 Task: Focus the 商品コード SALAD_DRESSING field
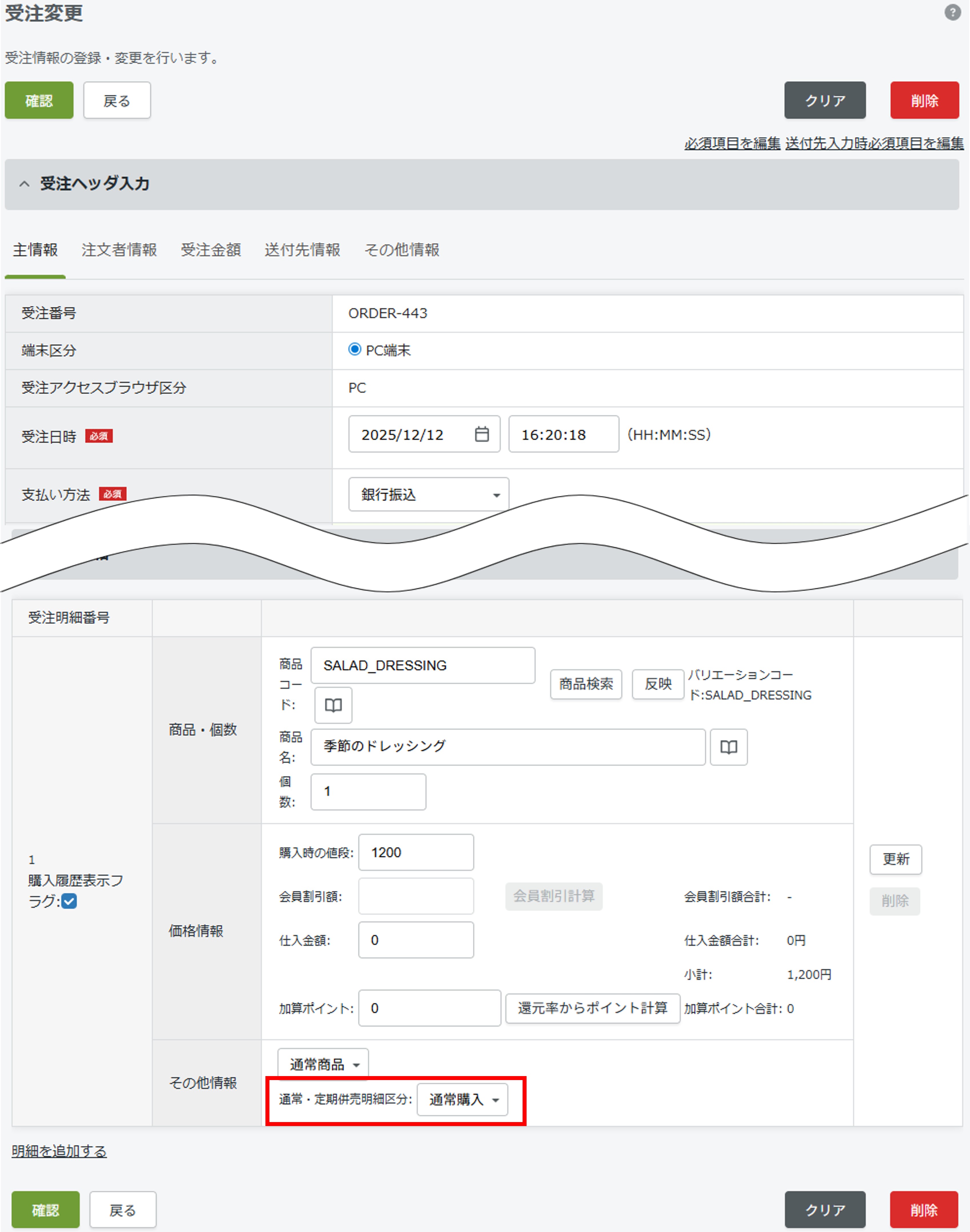[423, 665]
